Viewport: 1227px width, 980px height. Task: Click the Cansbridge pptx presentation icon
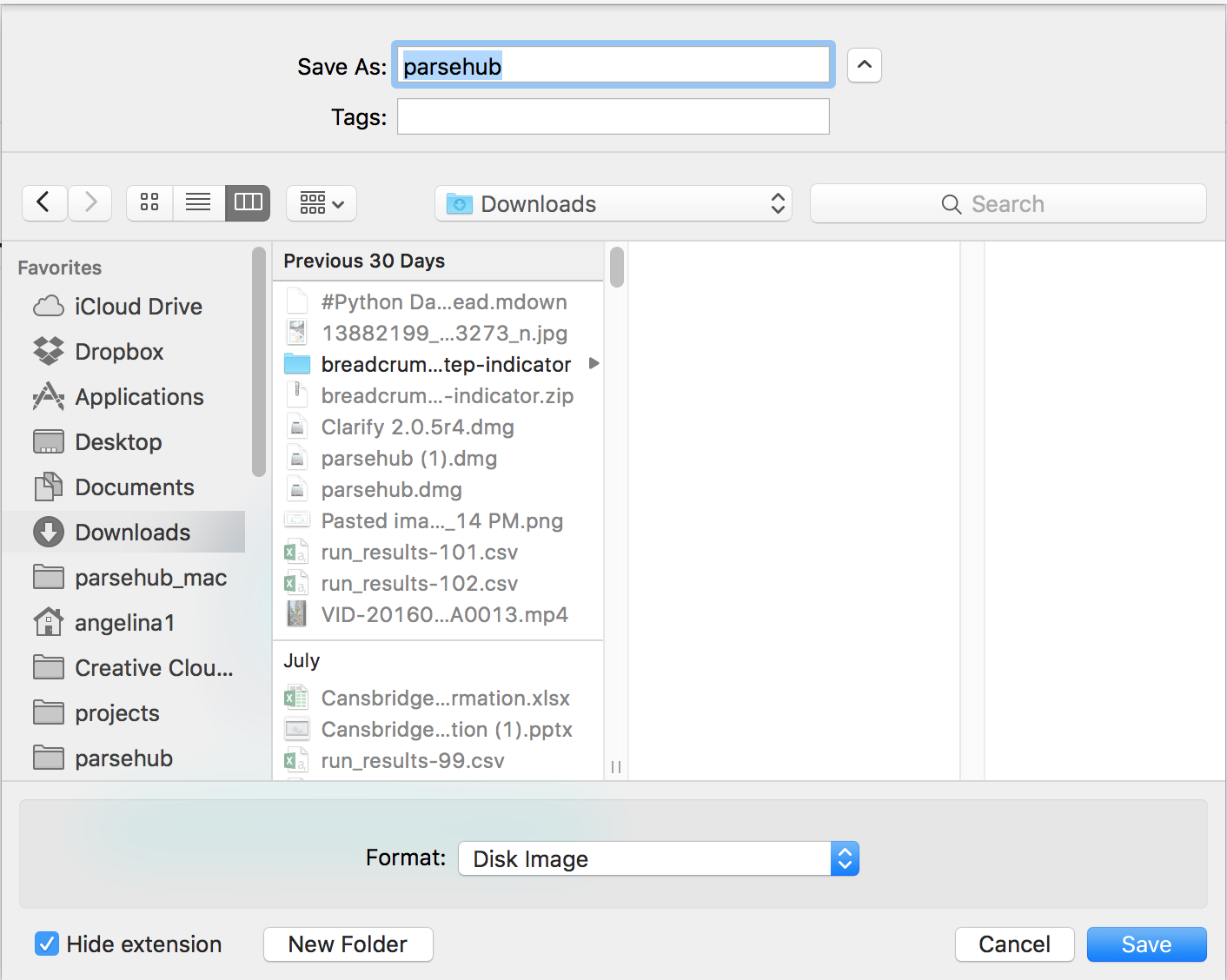click(297, 729)
